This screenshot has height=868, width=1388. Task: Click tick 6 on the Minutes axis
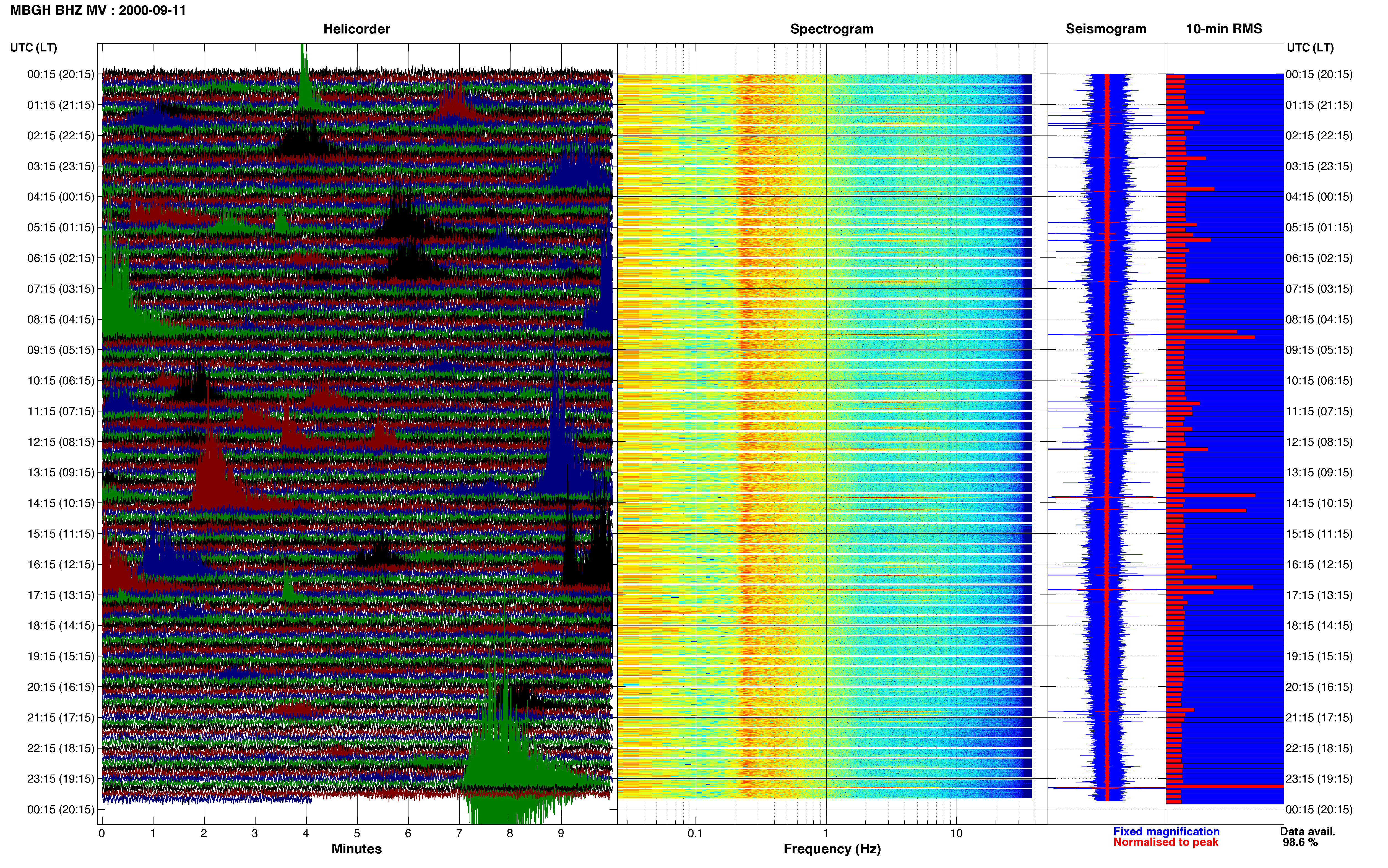pyautogui.click(x=408, y=833)
